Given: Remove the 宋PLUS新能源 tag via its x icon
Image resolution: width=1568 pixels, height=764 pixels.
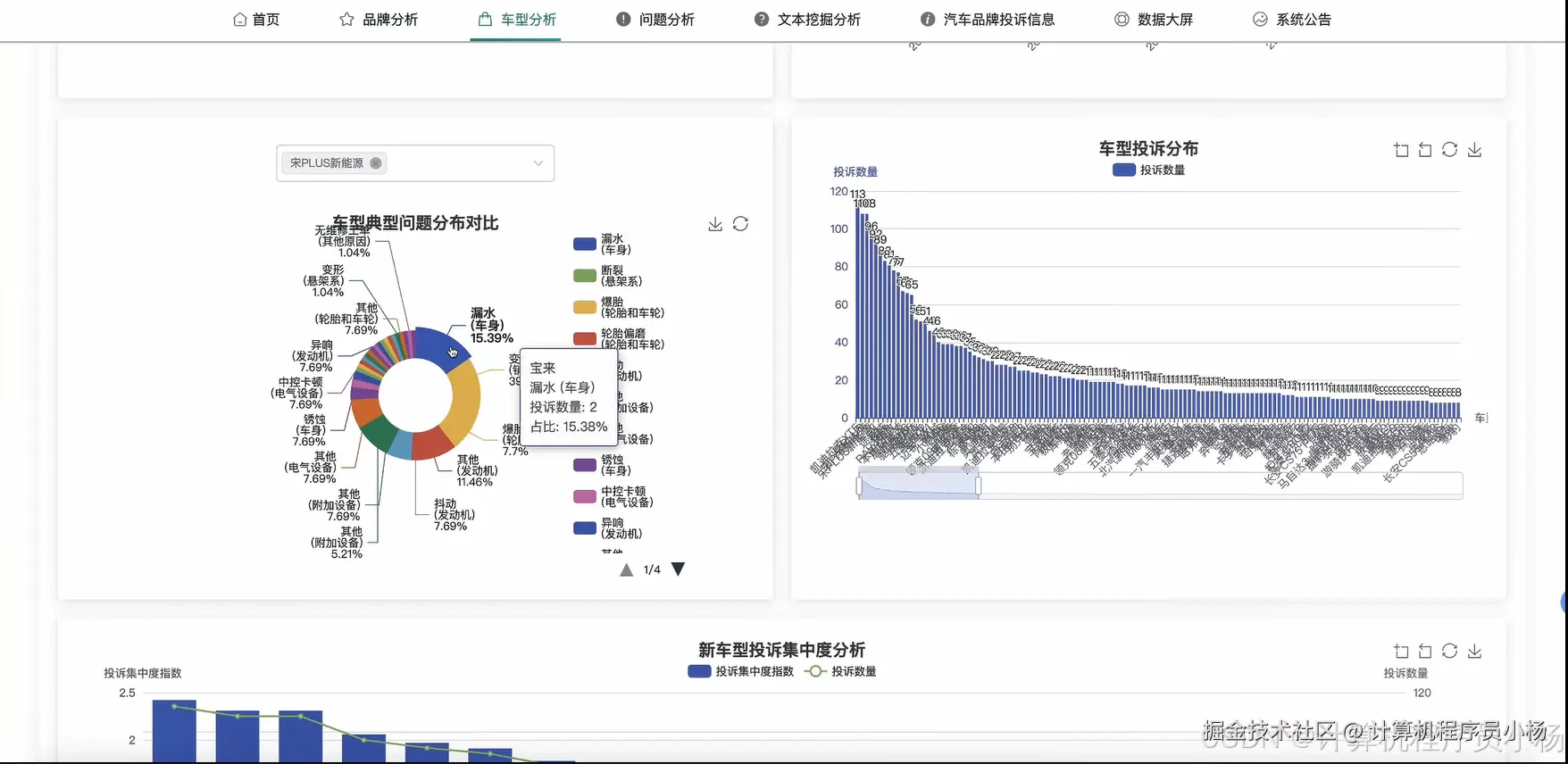Looking at the screenshot, I should coord(376,163).
